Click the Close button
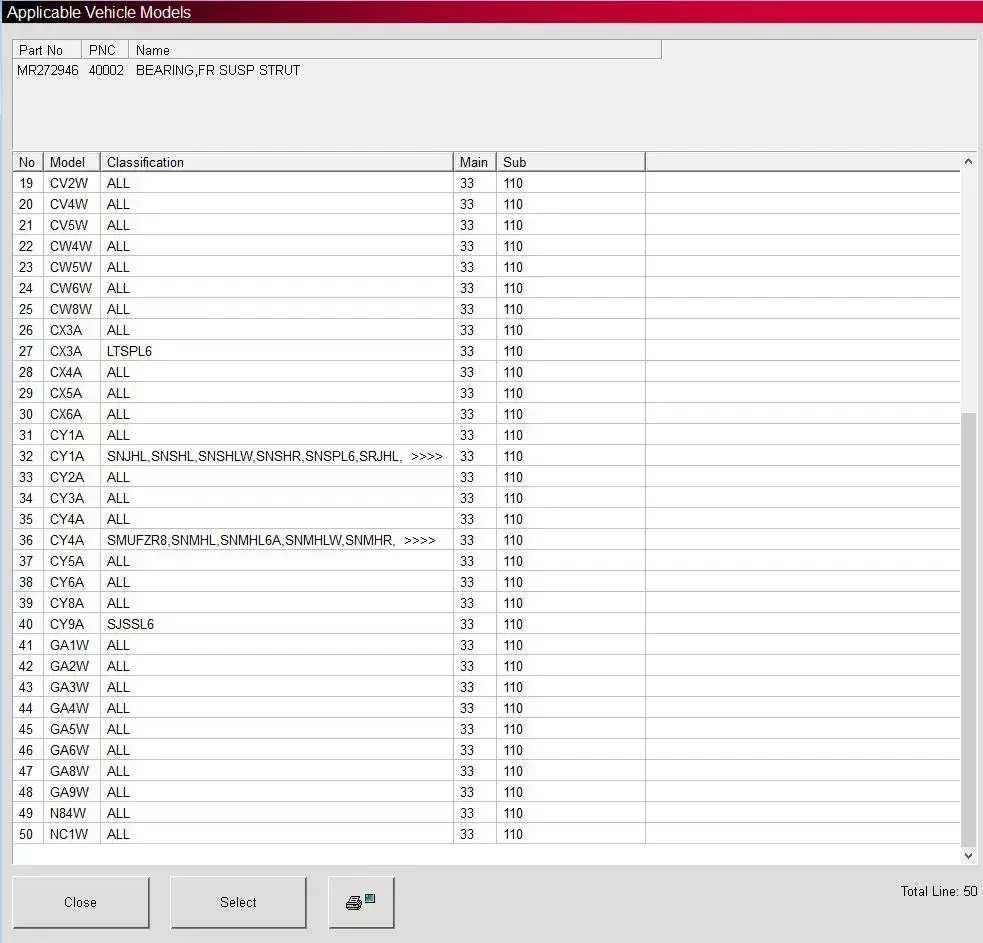The height and width of the screenshot is (943, 983). pos(81,902)
